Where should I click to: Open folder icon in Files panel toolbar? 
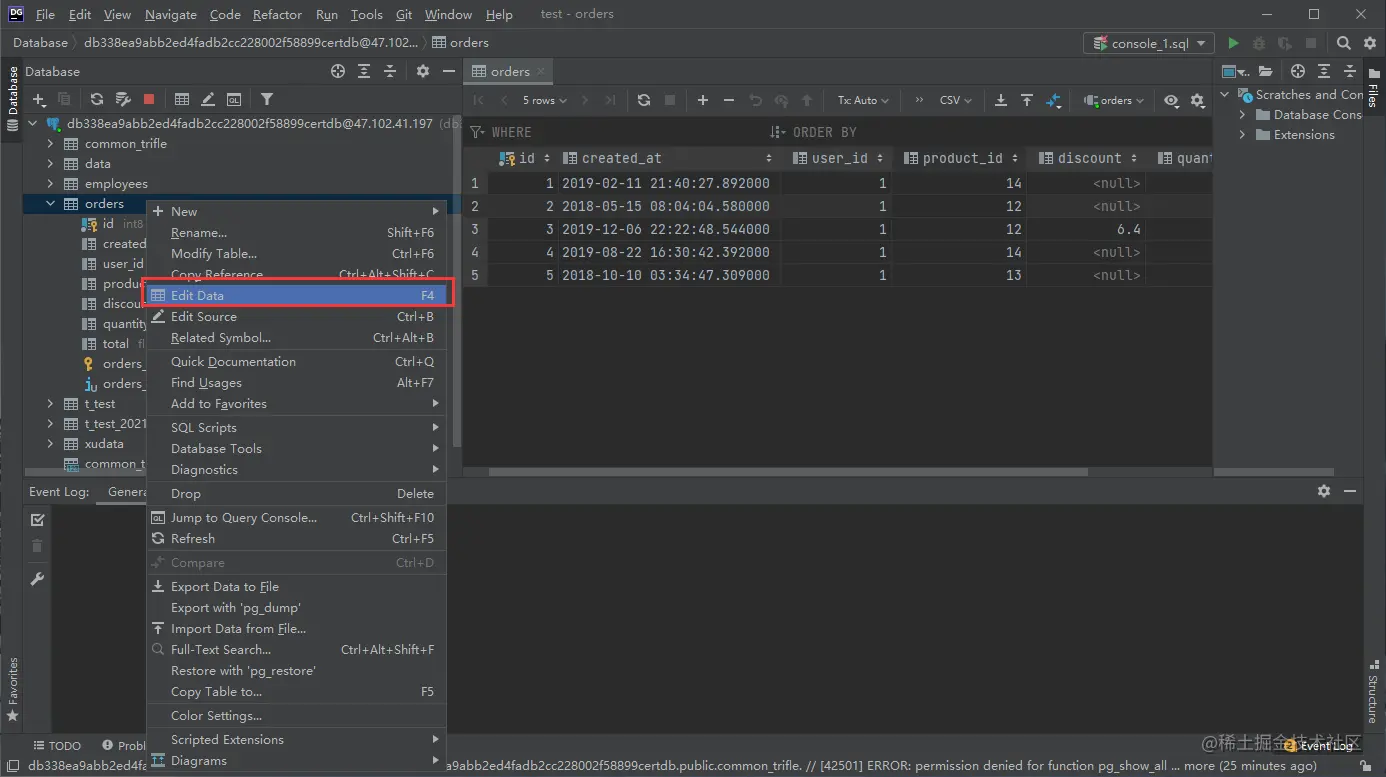click(1266, 71)
